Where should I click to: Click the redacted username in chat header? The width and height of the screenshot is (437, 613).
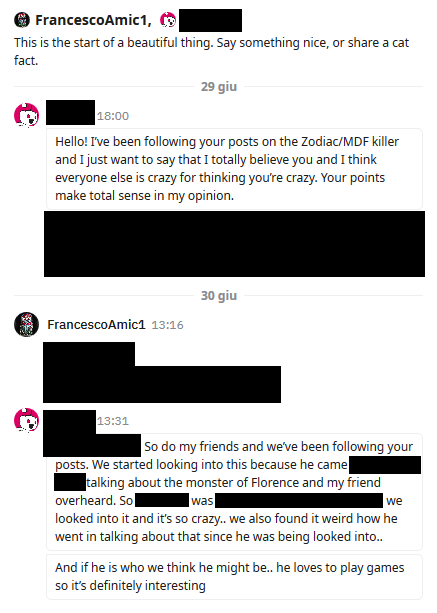point(210,20)
